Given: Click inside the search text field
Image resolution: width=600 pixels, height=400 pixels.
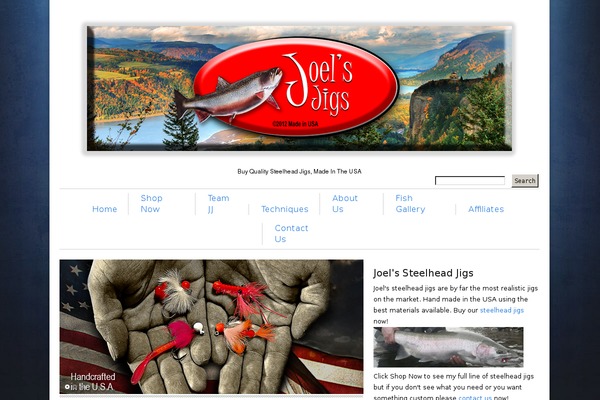Looking at the screenshot, I should click(470, 181).
